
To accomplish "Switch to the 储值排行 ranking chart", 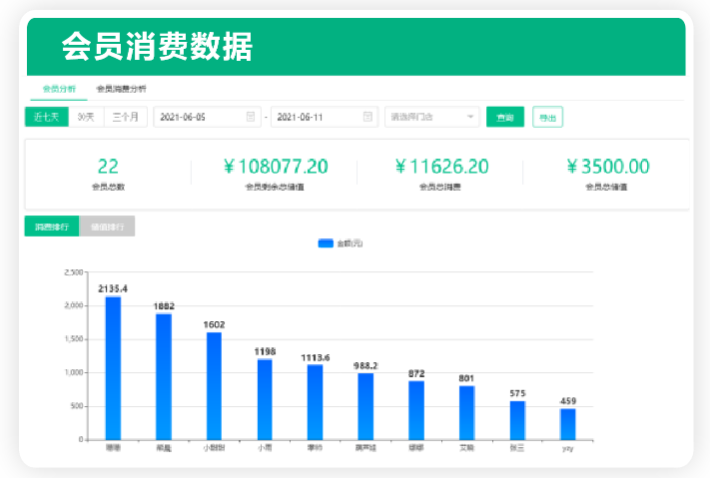I will coord(106,227).
